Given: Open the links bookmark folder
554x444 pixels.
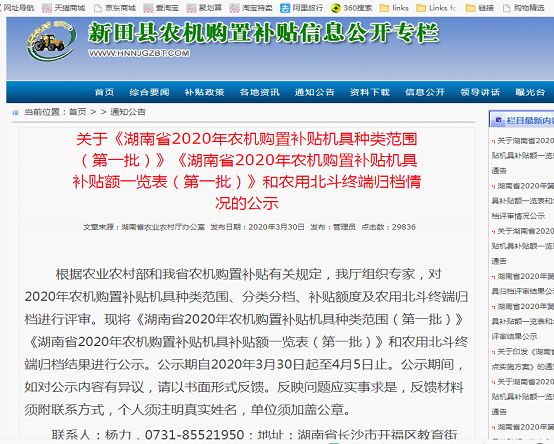Looking at the screenshot, I should 394,8.
